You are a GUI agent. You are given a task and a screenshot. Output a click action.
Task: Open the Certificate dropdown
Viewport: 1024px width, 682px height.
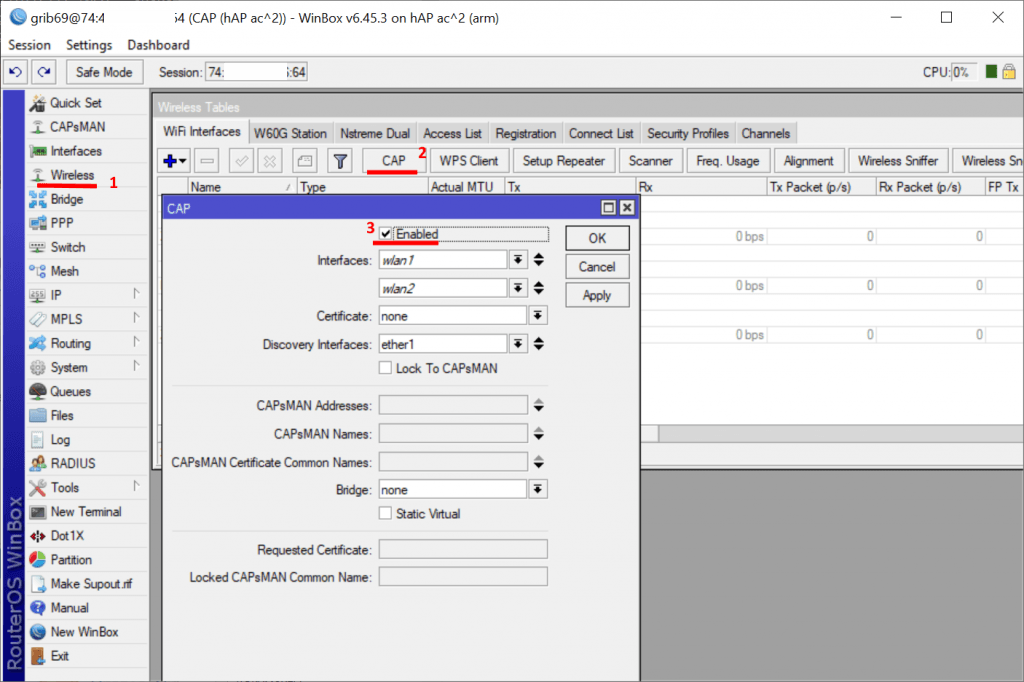tap(538, 316)
